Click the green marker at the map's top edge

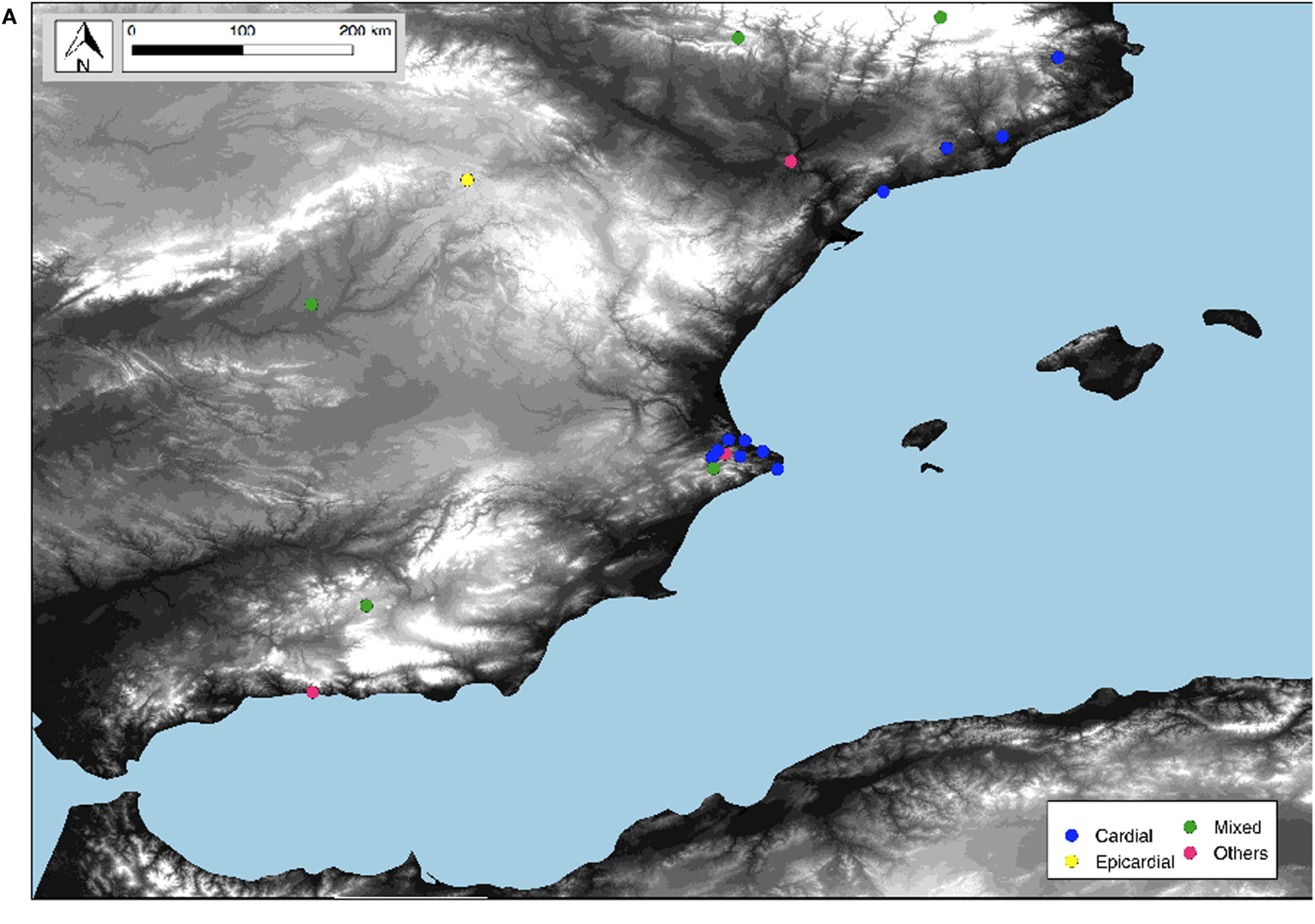[940, 17]
